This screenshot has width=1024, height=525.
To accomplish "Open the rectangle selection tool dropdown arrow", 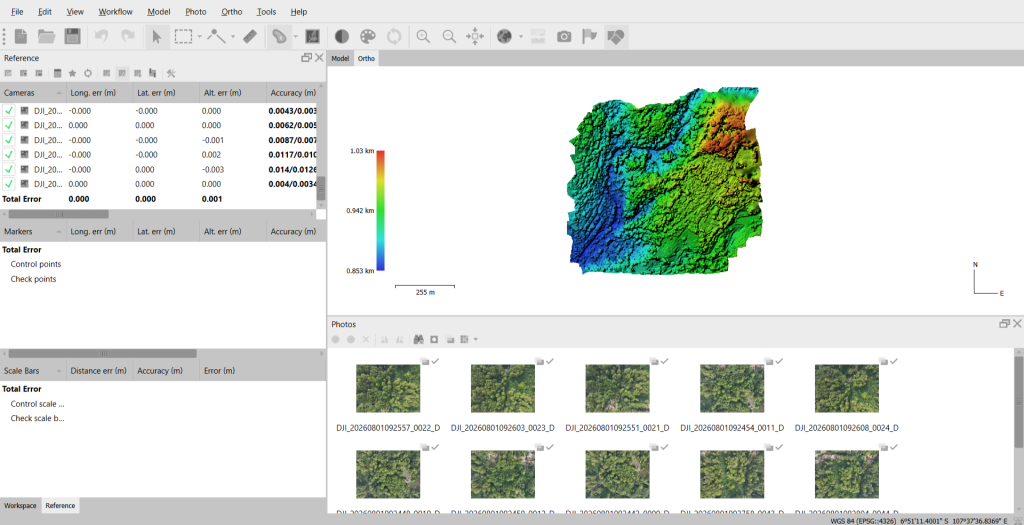I will point(199,37).
